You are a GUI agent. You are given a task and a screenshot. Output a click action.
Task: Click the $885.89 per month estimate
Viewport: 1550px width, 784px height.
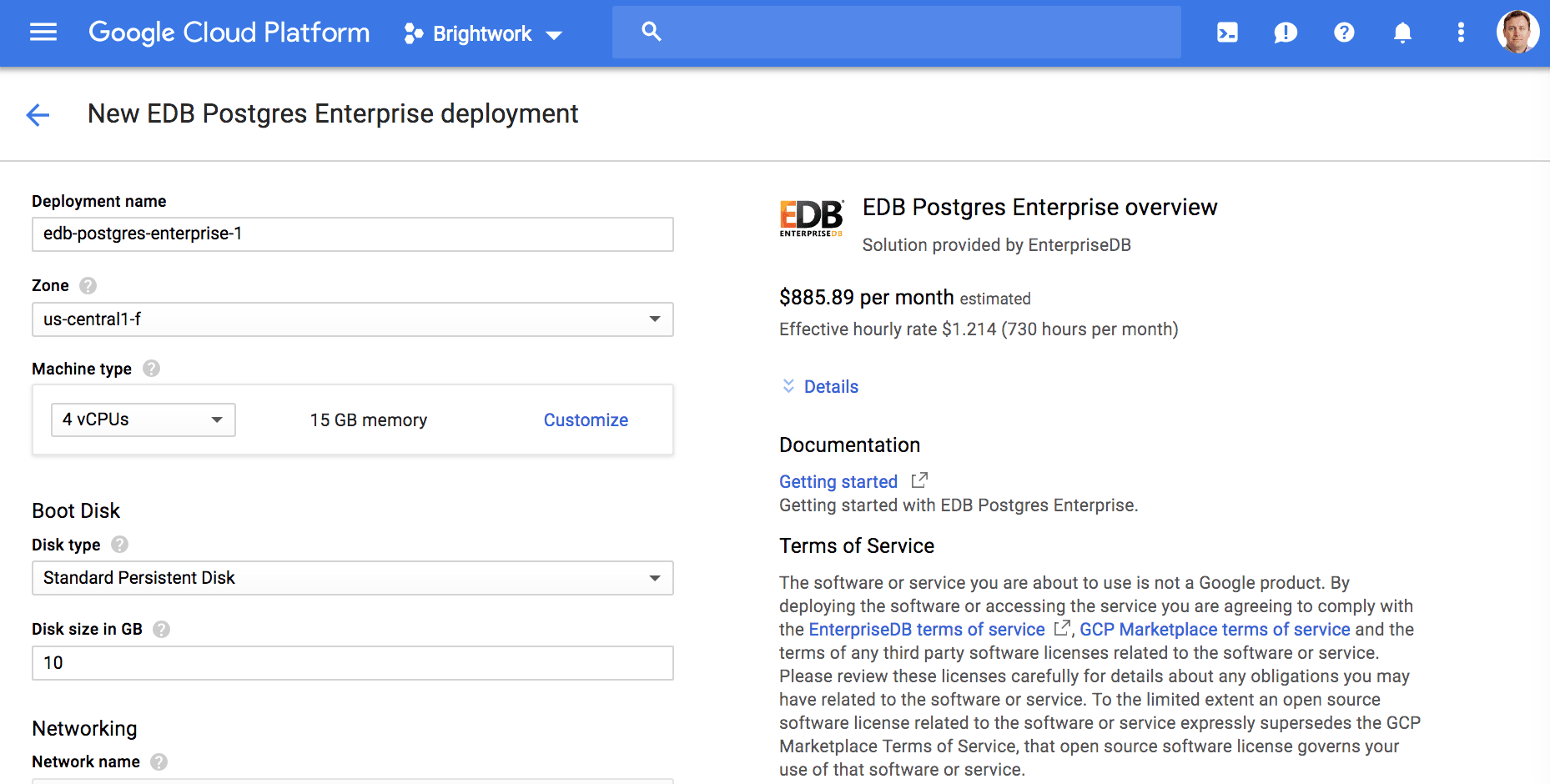coord(866,298)
